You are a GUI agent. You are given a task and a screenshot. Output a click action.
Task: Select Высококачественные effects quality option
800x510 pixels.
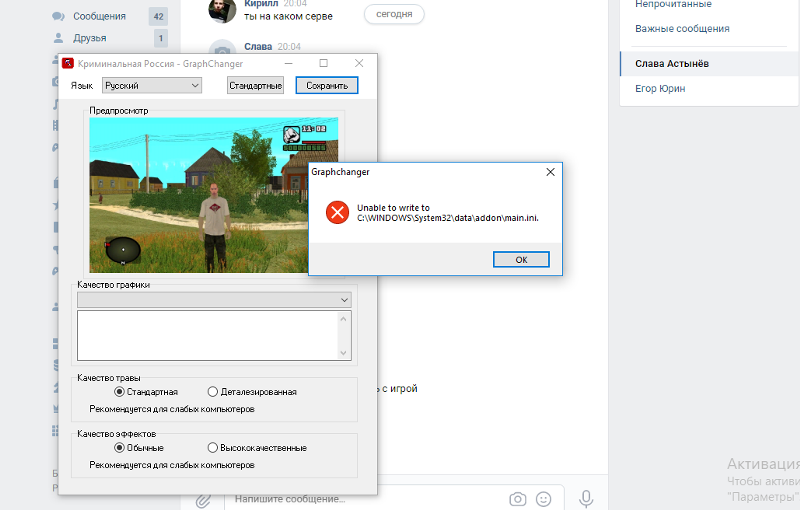point(212,448)
